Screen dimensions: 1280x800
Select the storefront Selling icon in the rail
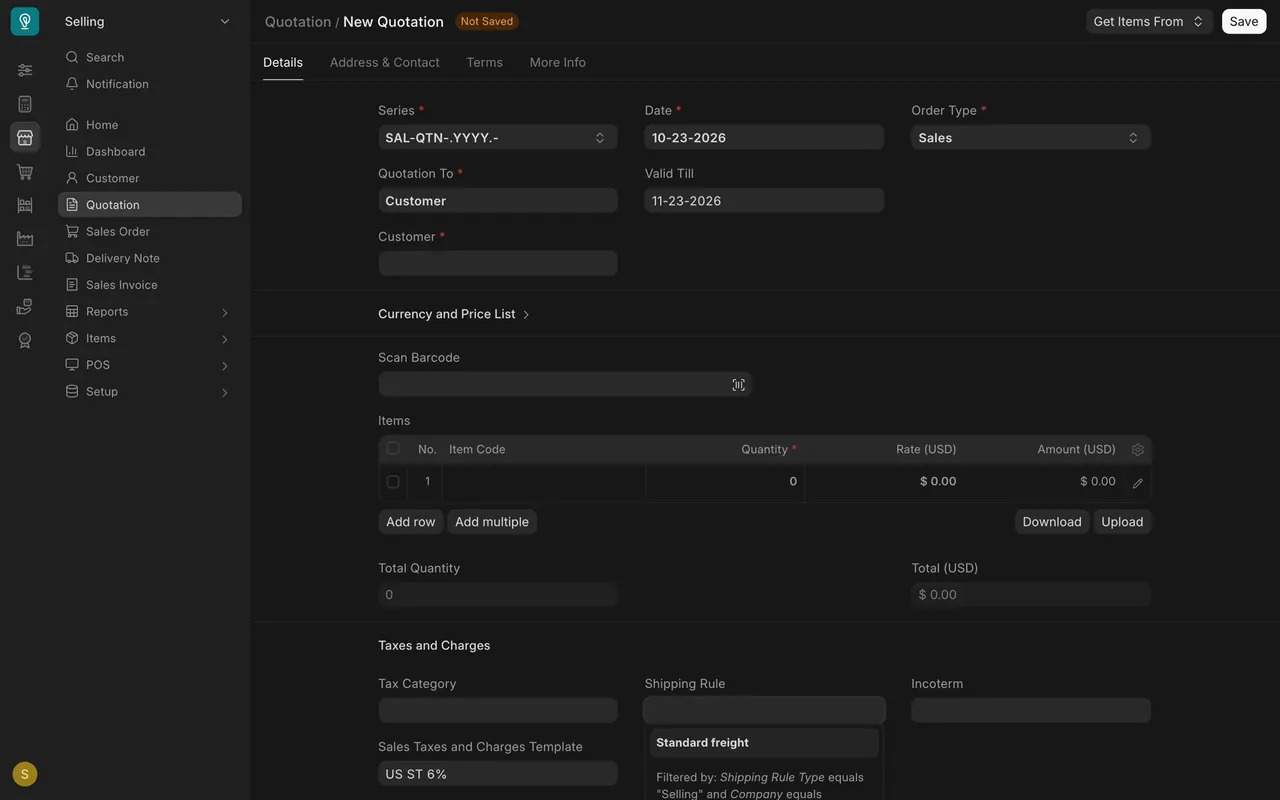[x=25, y=138]
